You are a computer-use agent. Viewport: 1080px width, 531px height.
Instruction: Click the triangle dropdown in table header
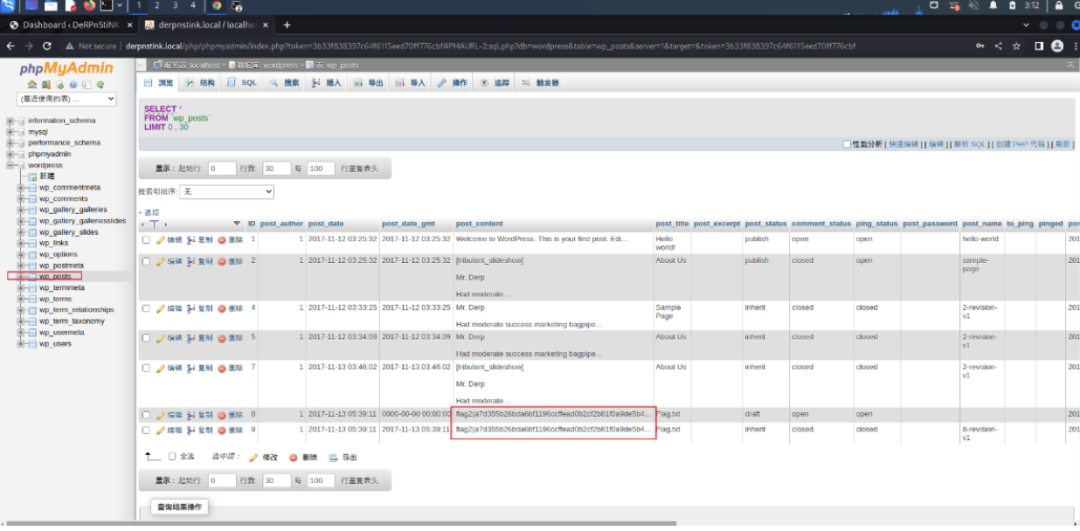click(x=237, y=224)
